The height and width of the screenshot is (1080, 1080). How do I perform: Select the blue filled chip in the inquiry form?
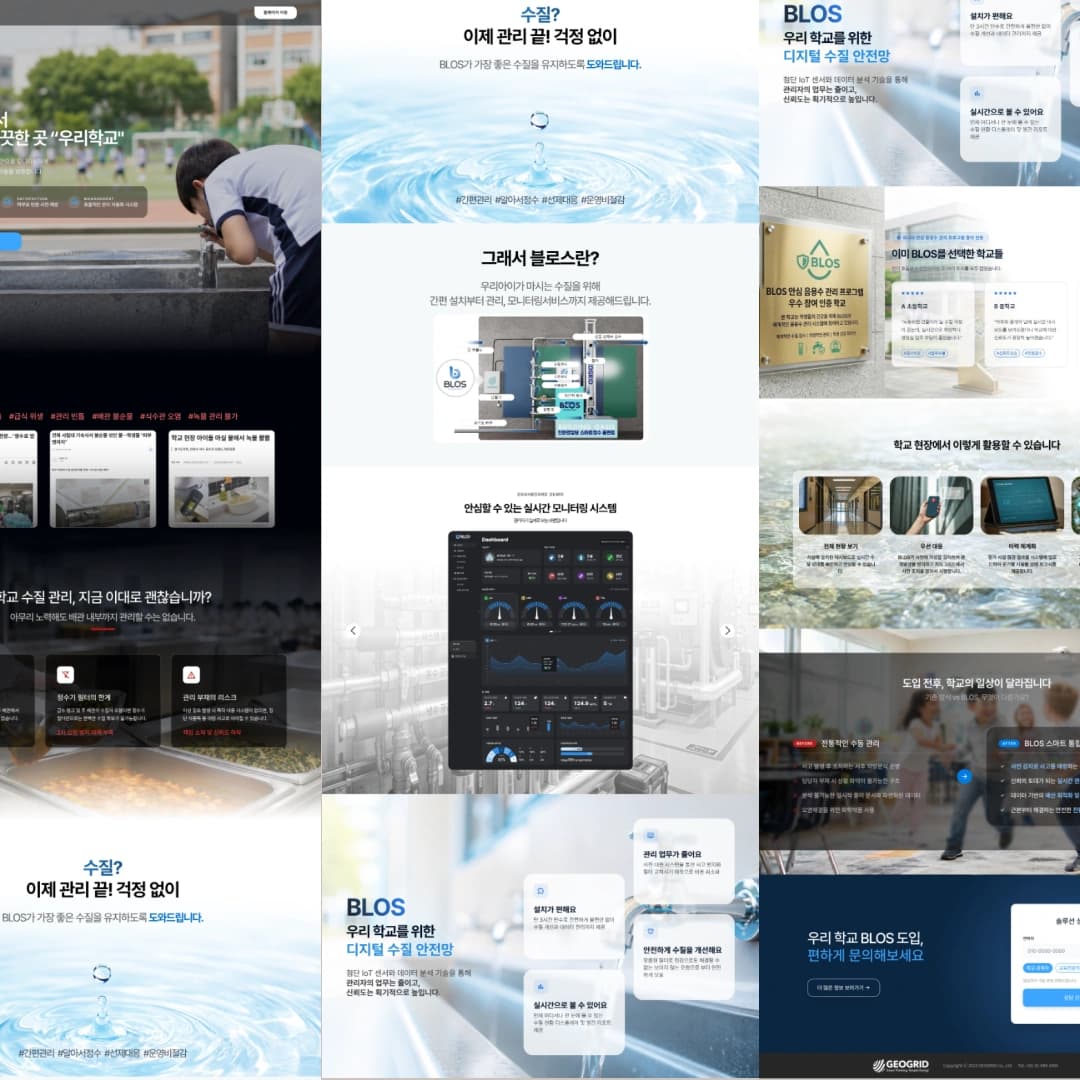(x=1038, y=968)
